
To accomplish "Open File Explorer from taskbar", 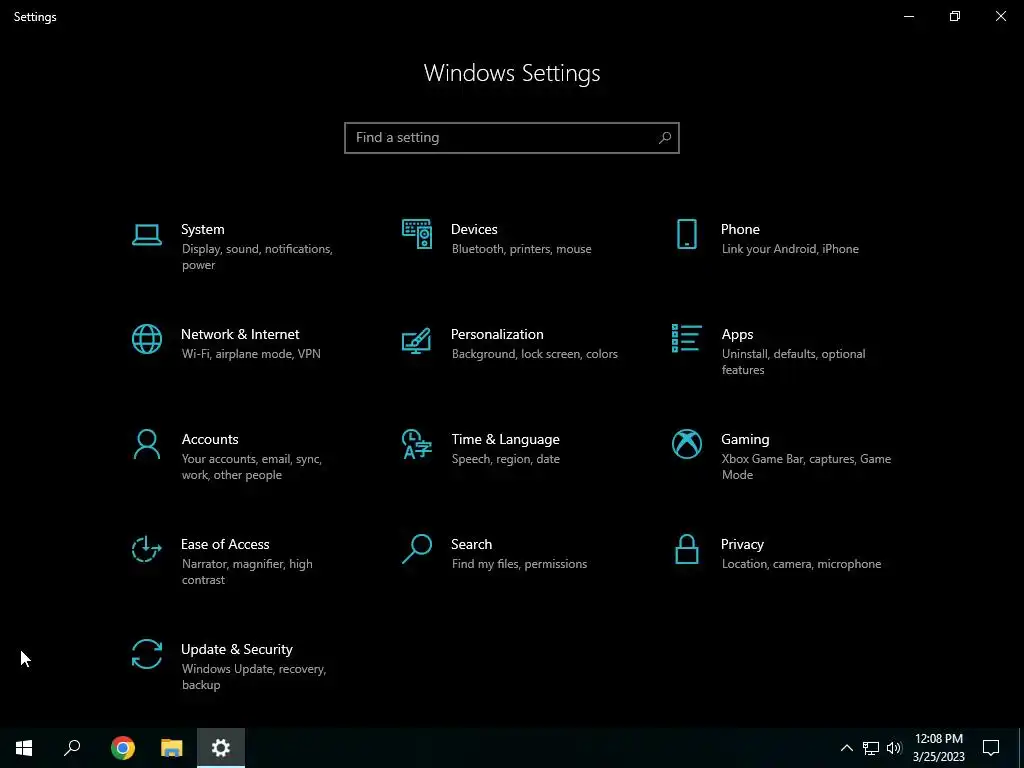I will tap(172, 748).
